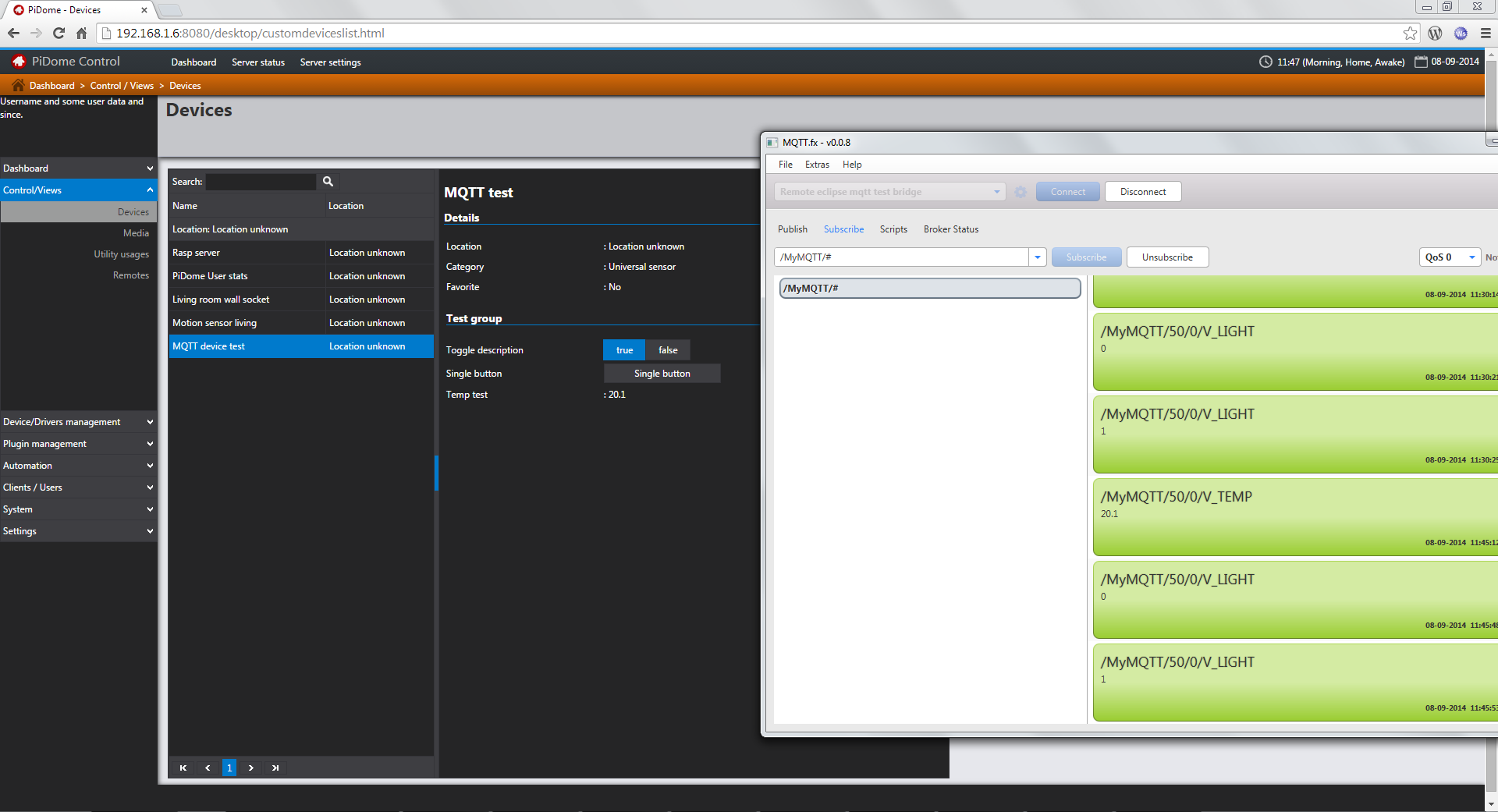Image resolution: width=1498 pixels, height=812 pixels.
Task: Select the Living room wall socket row
Action: click(x=301, y=300)
